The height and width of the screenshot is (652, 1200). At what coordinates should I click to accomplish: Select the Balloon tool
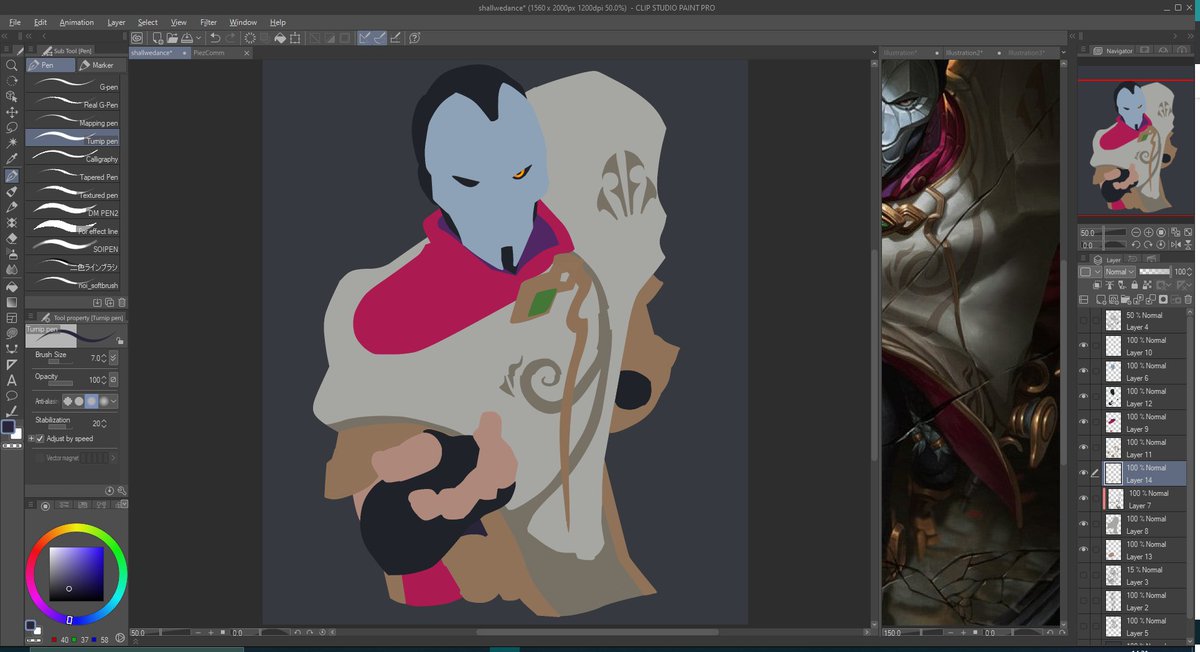(12, 396)
